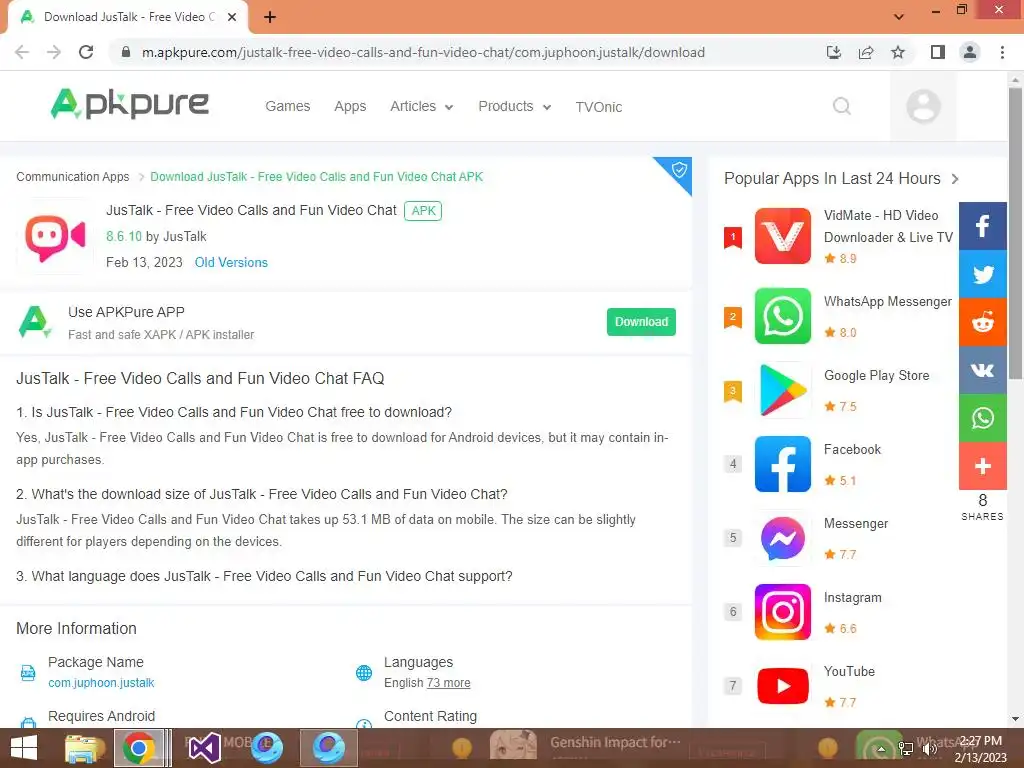Open the Old Versions link
1024x768 pixels.
point(231,263)
